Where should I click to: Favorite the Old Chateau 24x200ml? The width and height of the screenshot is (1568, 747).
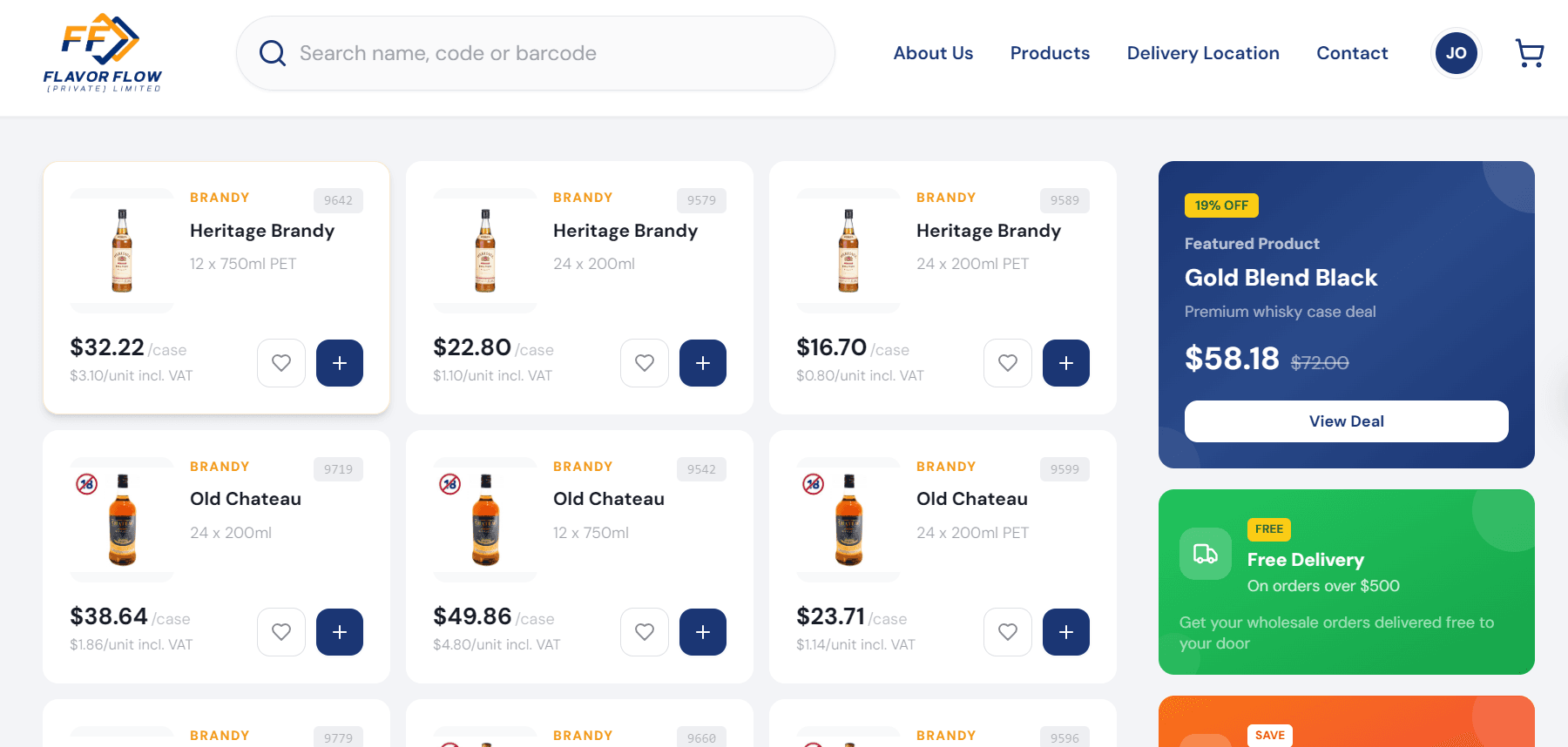pos(280,632)
